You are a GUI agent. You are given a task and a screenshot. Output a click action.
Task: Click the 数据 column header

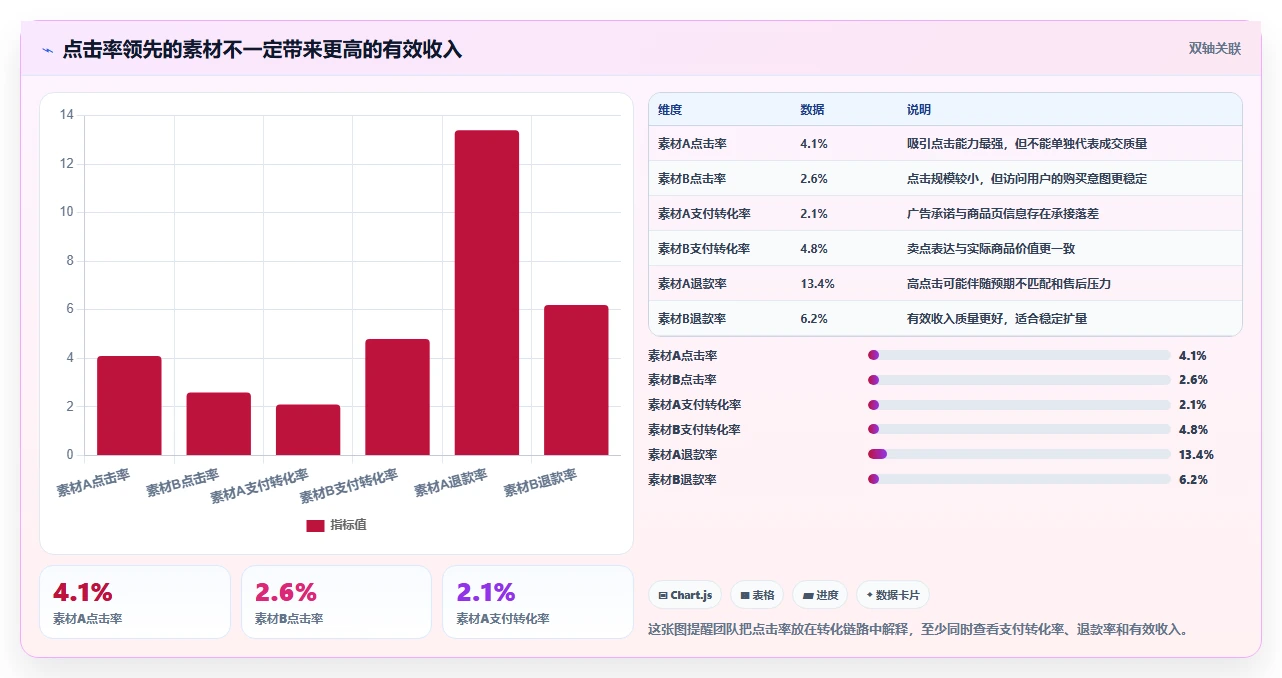(x=813, y=110)
